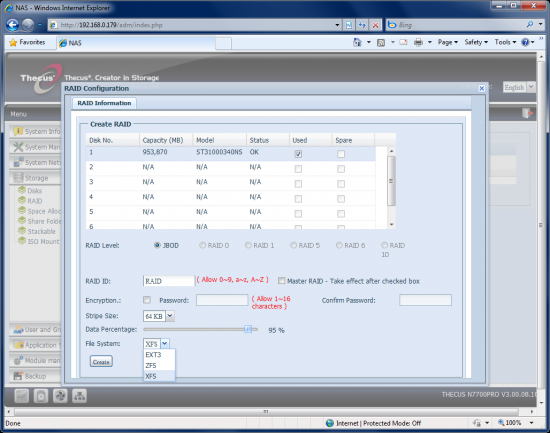
Task: Click the Data Percentage slider handle
Action: pyautogui.click(x=248, y=329)
